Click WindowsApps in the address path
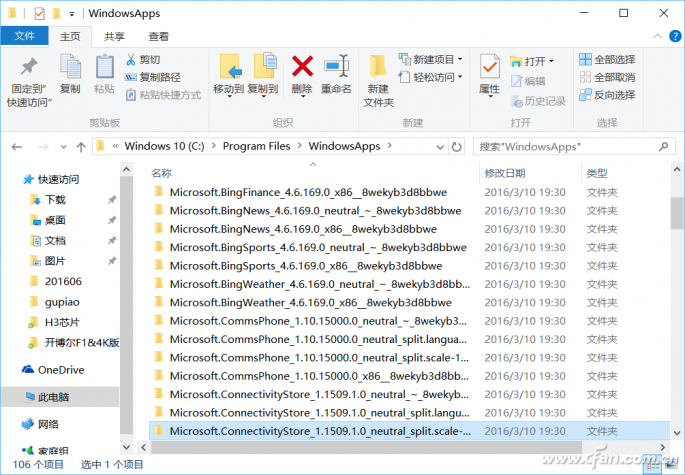The image size is (685, 475). point(344,146)
